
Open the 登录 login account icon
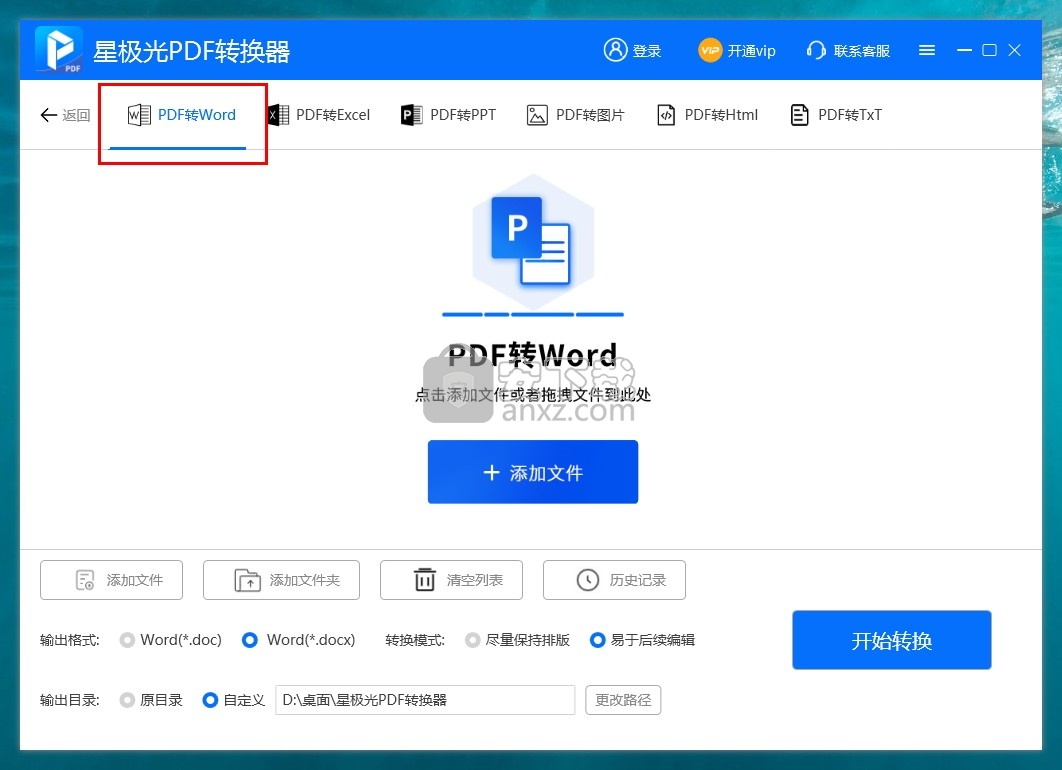pyautogui.click(x=615, y=50)
